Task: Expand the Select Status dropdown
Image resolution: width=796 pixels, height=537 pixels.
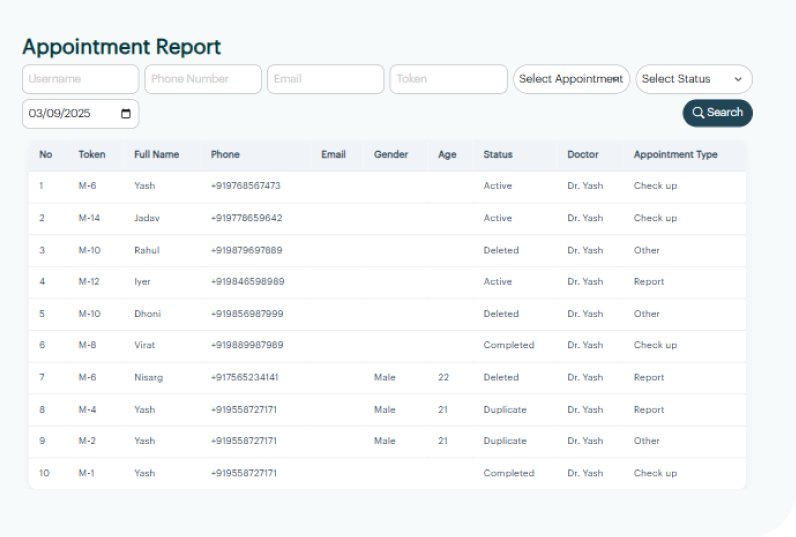Action: pos(693,79)
